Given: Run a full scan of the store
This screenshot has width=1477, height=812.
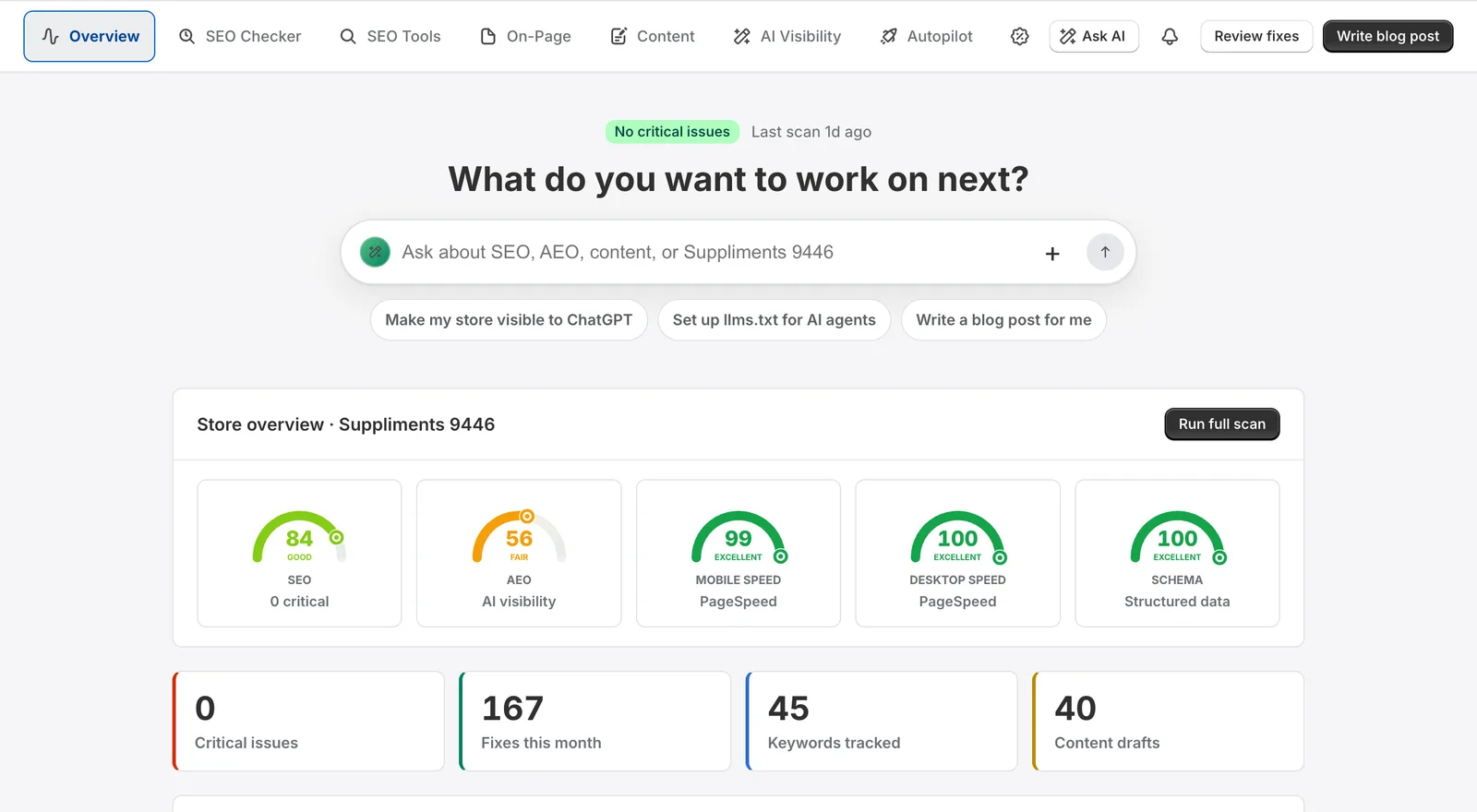Looking at the screenshot, I should click(x=1222, y=424).
